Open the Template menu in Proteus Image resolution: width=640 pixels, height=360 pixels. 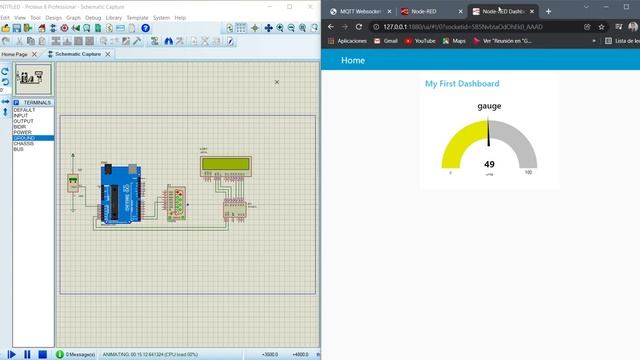(138, 18)
